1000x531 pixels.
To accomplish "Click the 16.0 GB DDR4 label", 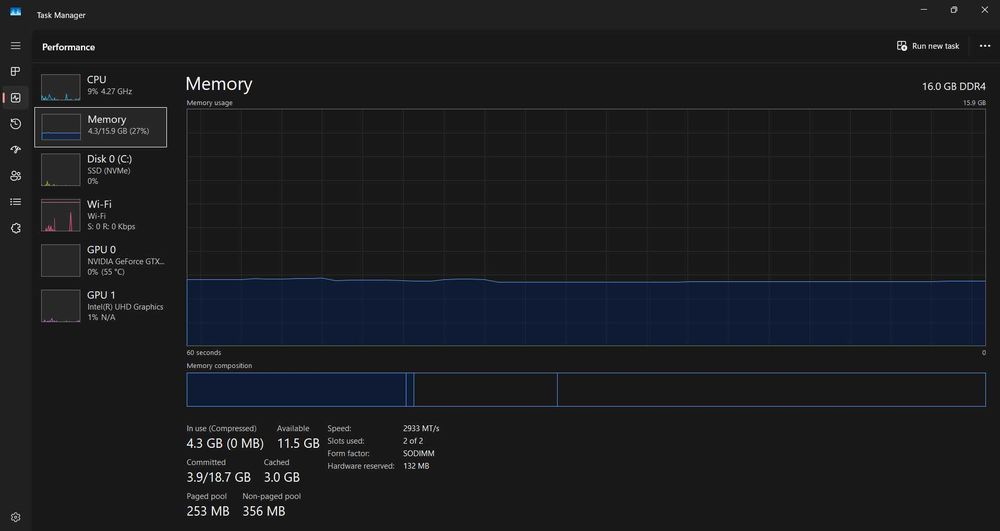I will coord(953,86).
